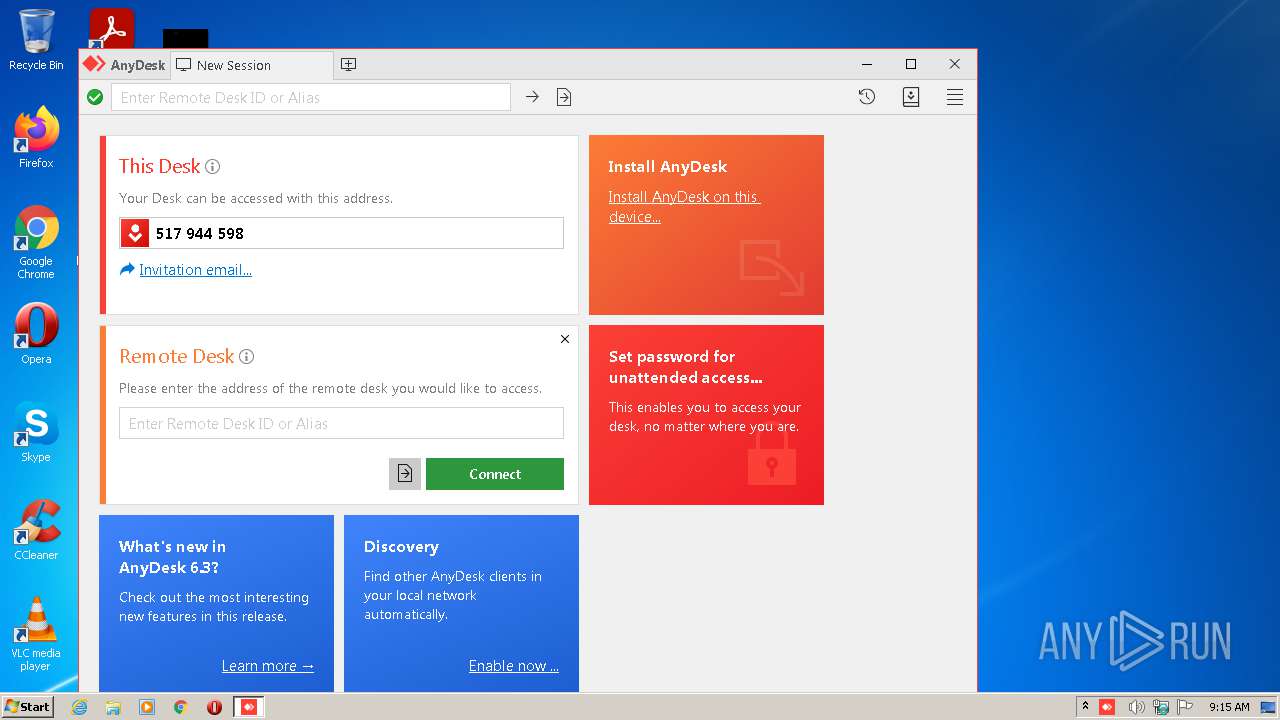This screenshot has height=720, width=1280.
Task: Open Google Chrome desktop shortcut
Action: [36, 242]
